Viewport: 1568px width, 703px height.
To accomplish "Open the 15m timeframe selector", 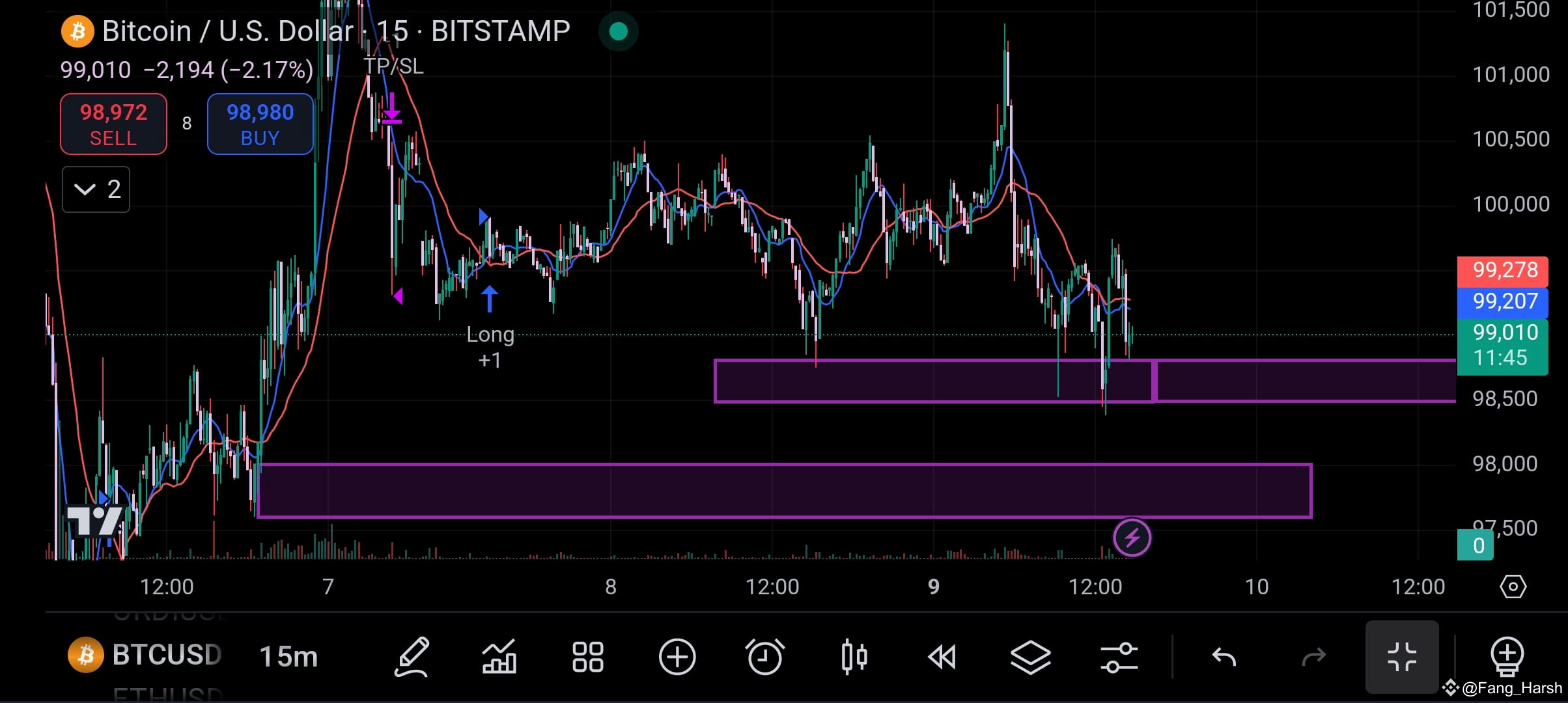I will tap(288, 656).
